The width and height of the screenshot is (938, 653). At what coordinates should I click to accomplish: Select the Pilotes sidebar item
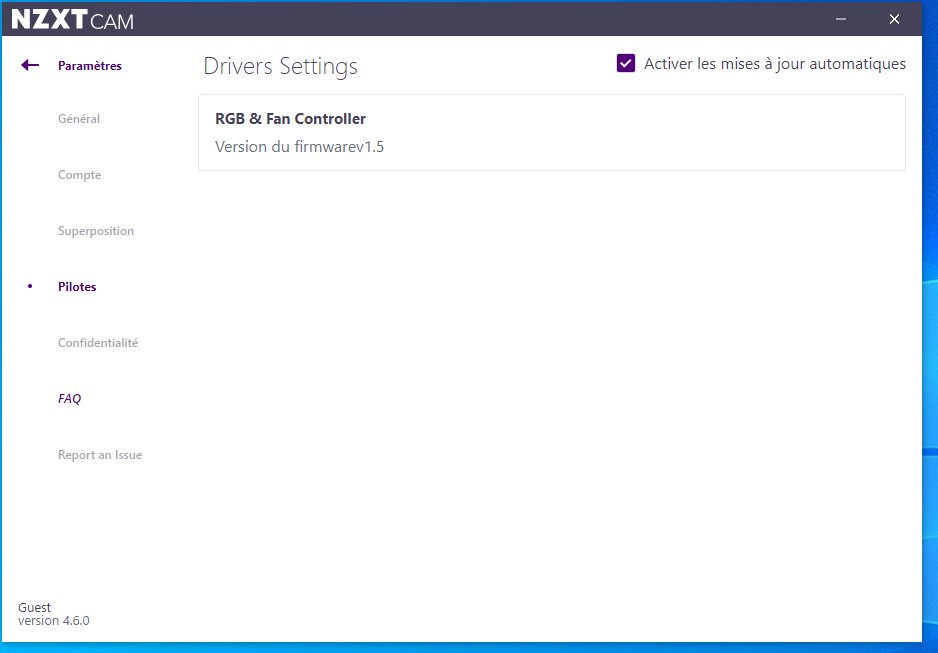click(77, 287)
